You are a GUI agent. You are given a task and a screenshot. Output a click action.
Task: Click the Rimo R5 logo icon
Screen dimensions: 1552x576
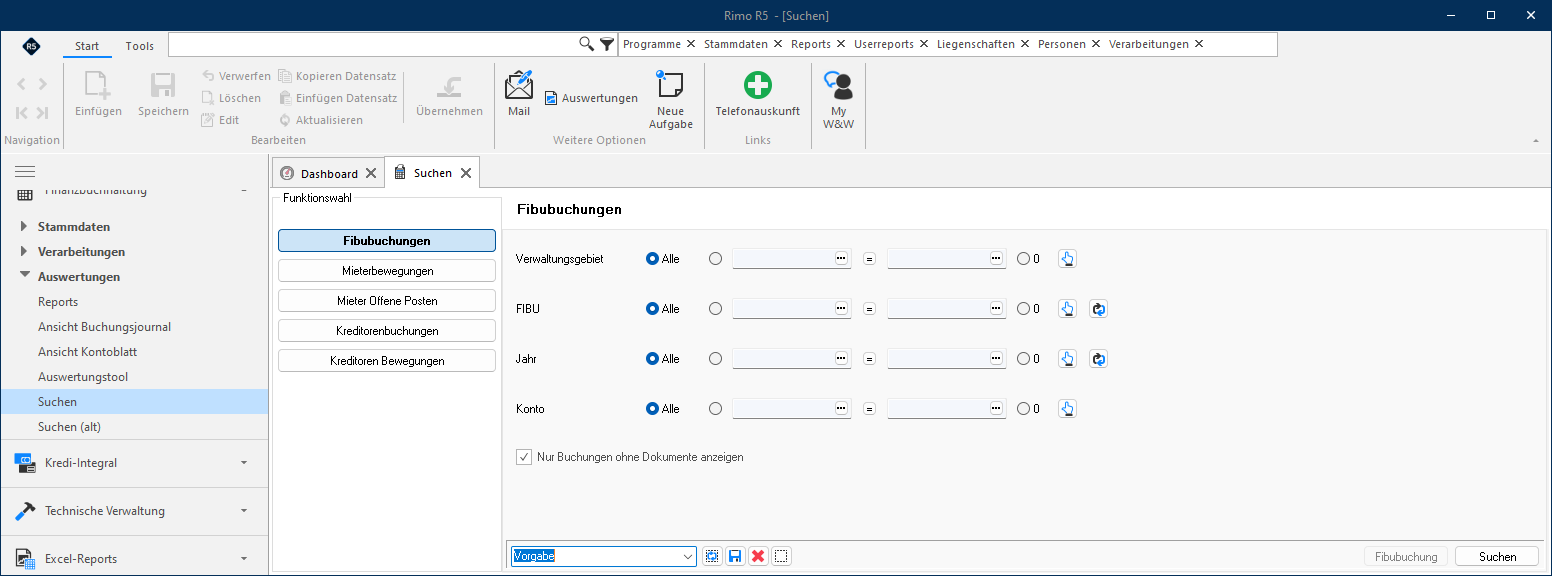[31, 45]
